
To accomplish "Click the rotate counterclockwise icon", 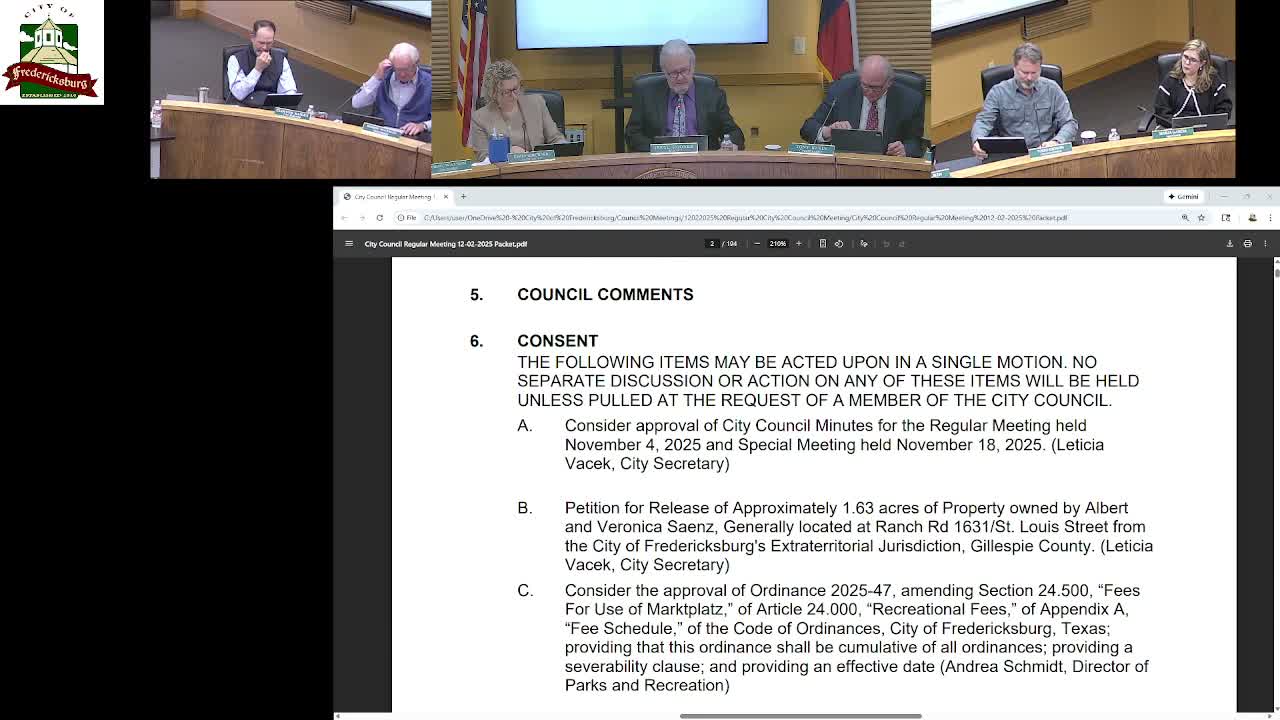I will pyautogui.click(x=839, y=243).
